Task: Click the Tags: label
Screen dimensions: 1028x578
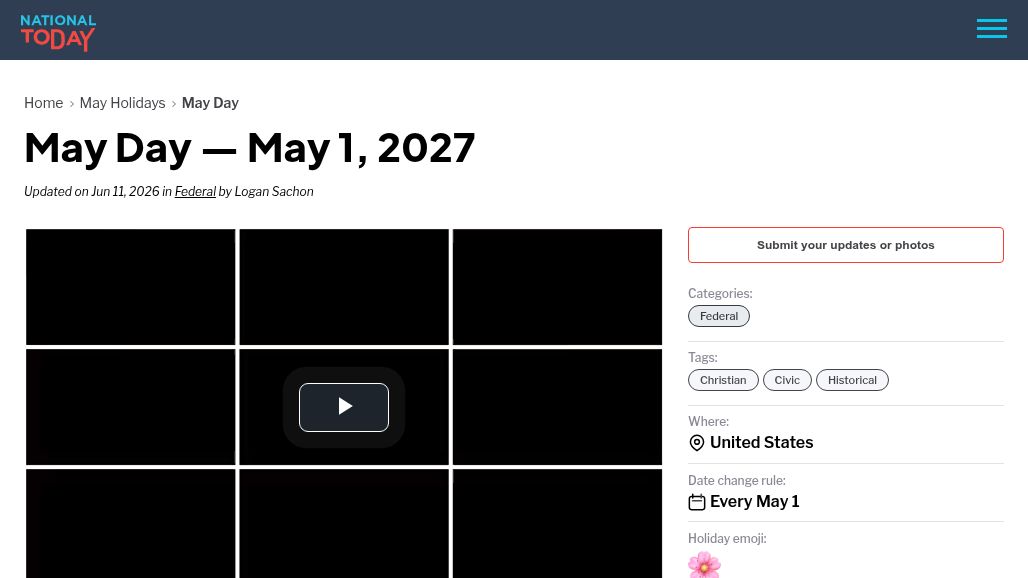Action: pyautogui.click(x=703, y=358)
